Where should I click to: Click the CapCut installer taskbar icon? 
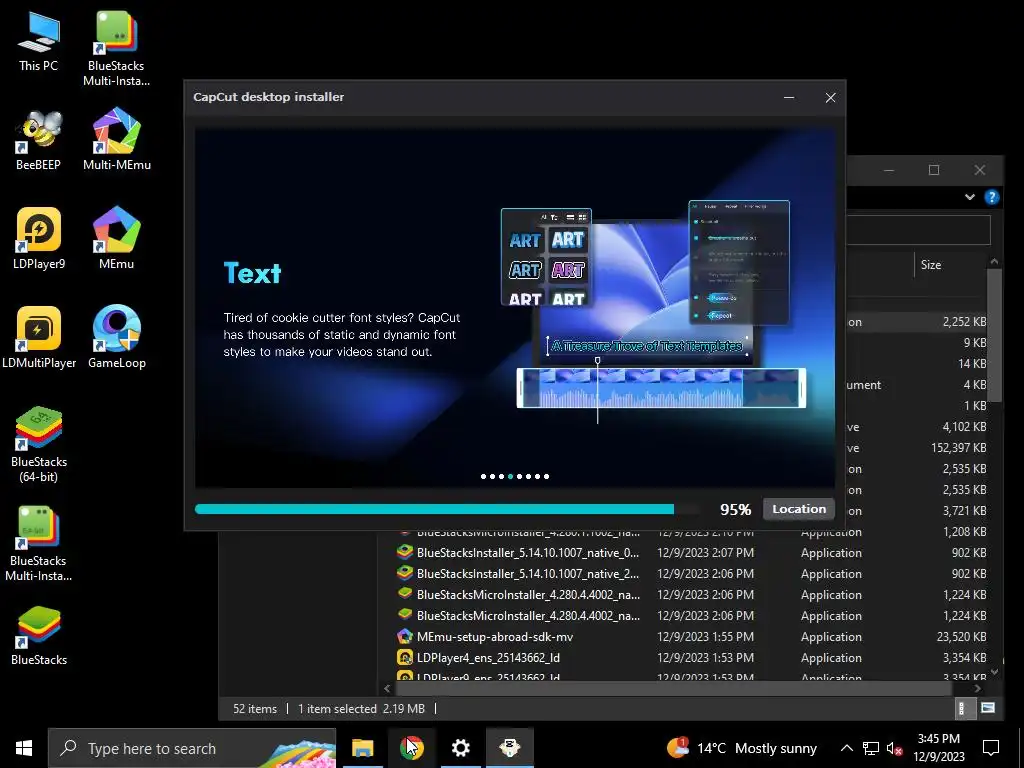509,748
